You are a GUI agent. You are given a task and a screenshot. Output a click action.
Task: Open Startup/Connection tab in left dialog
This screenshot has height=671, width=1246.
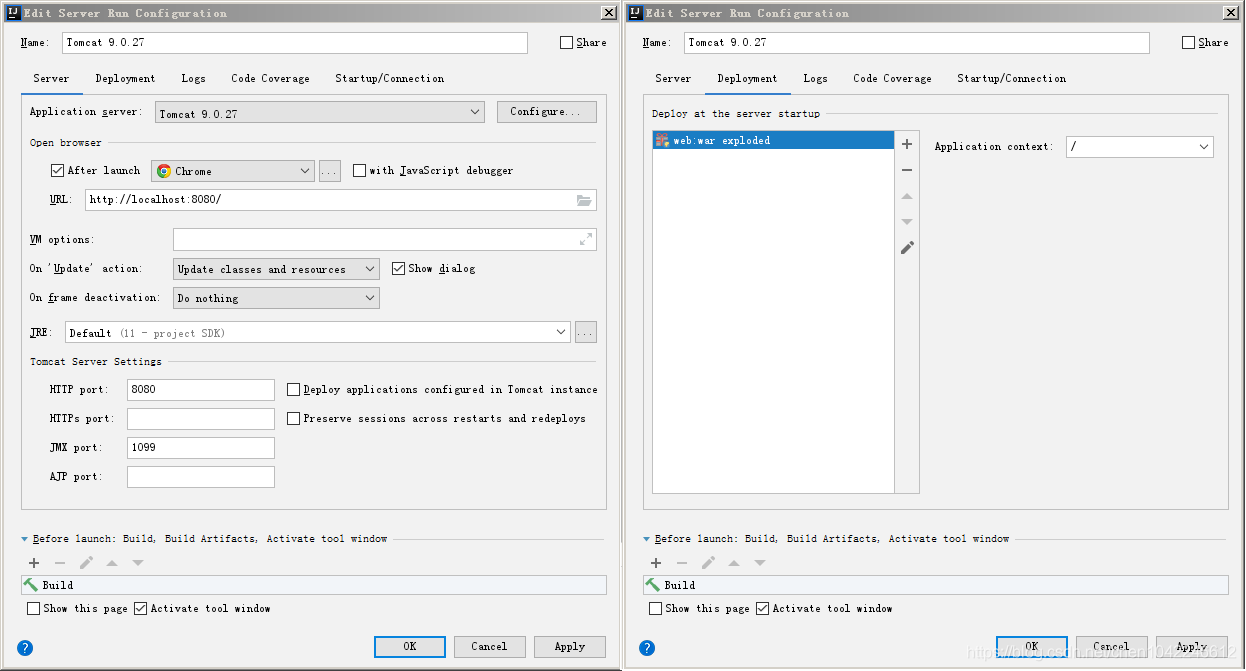pyautogui.click(x=389, y=79)
